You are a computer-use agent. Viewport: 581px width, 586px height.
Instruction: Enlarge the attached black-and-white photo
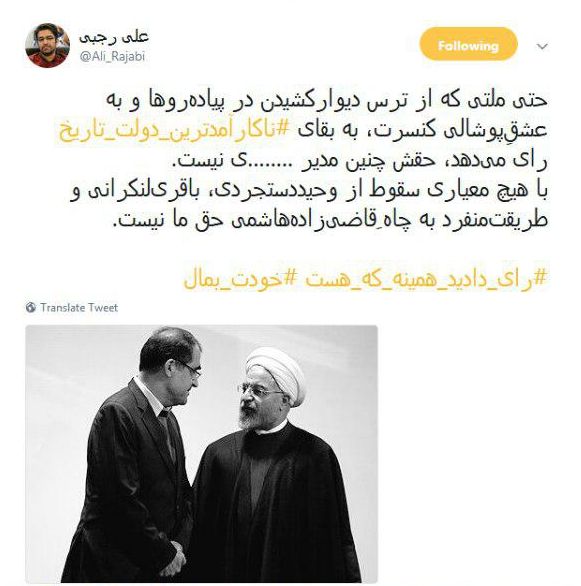(x=201, y=453)
